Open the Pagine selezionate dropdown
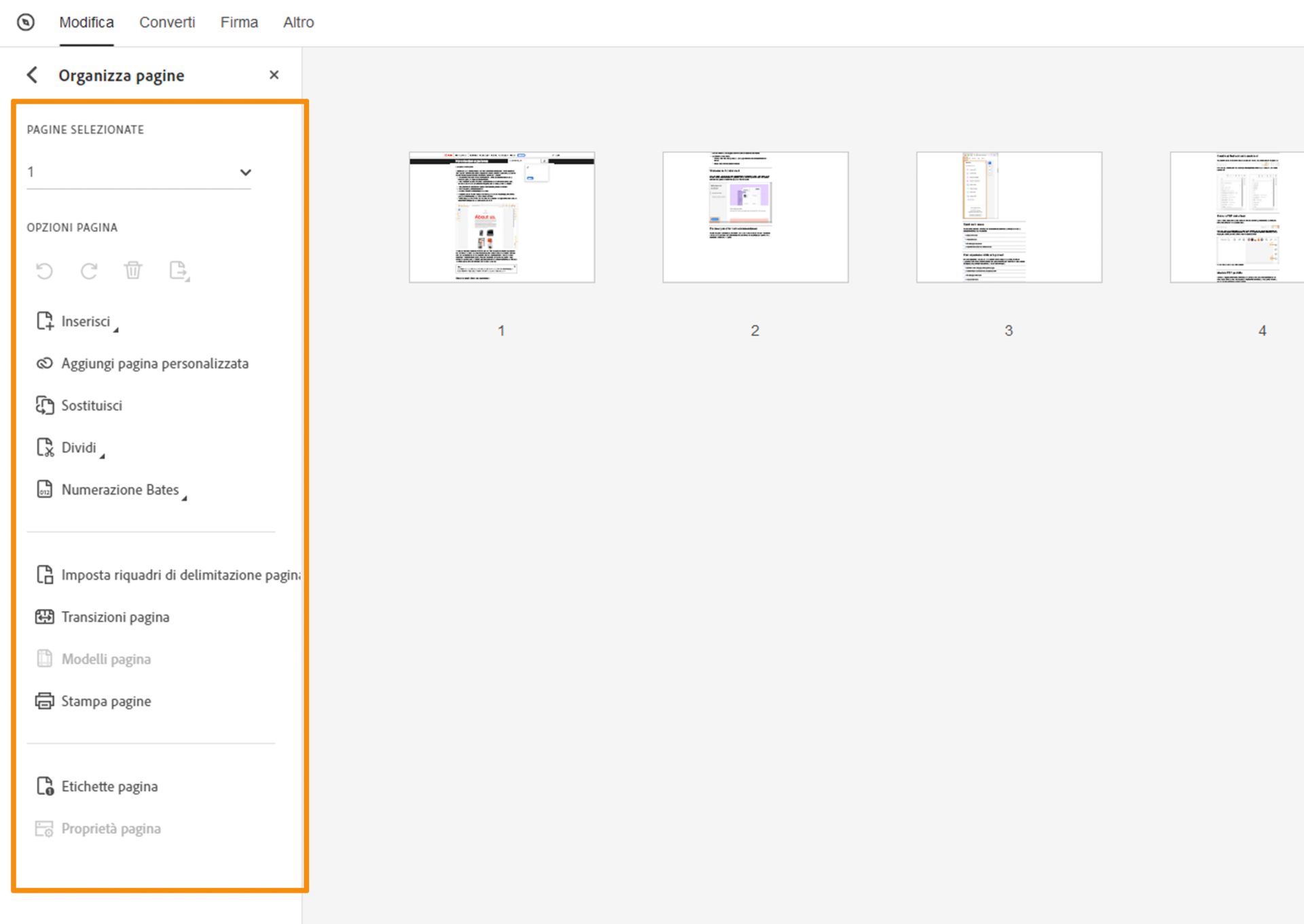 (245, 172)
